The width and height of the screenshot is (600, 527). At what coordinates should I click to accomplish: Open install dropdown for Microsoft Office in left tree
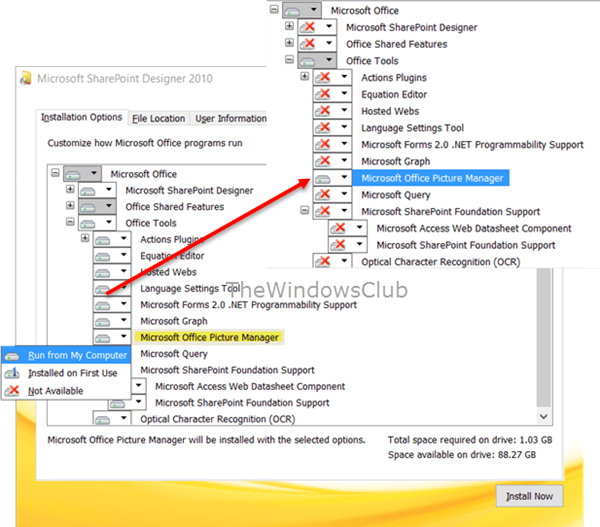pos(94,173)
